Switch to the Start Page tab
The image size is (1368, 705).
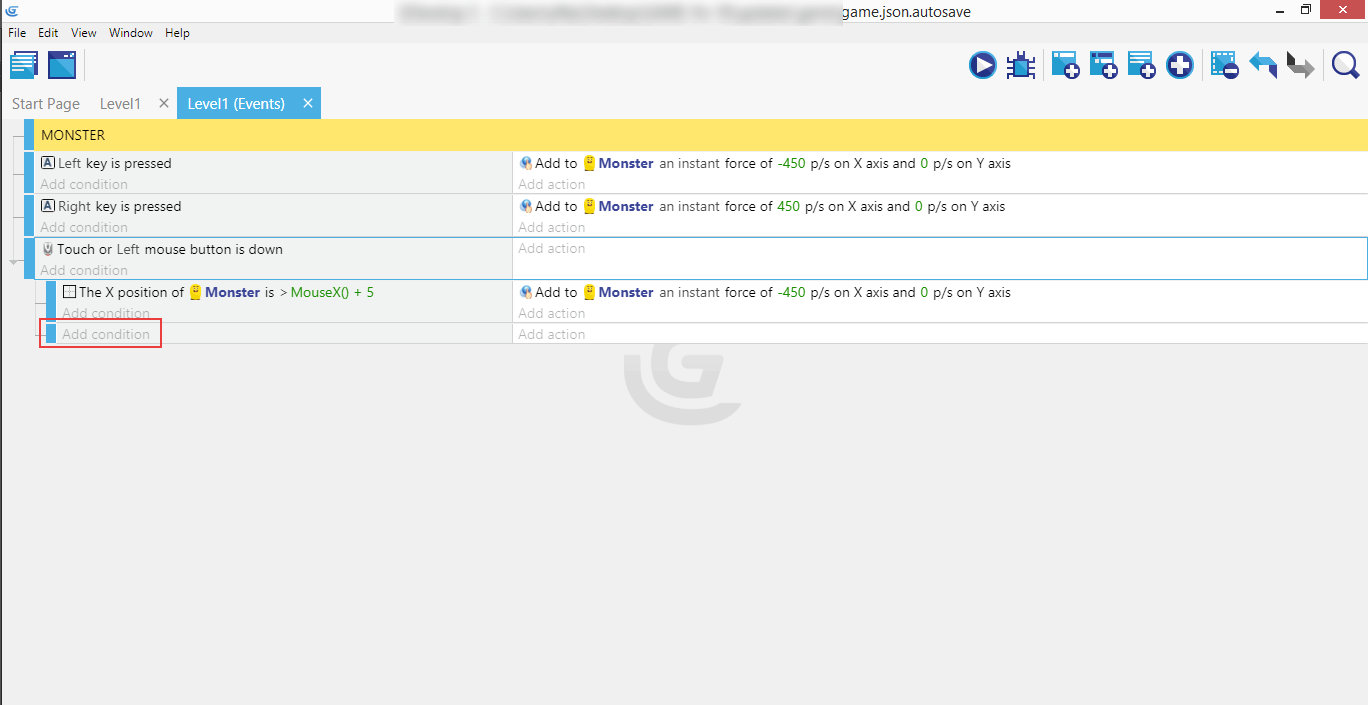click(46, 104)
